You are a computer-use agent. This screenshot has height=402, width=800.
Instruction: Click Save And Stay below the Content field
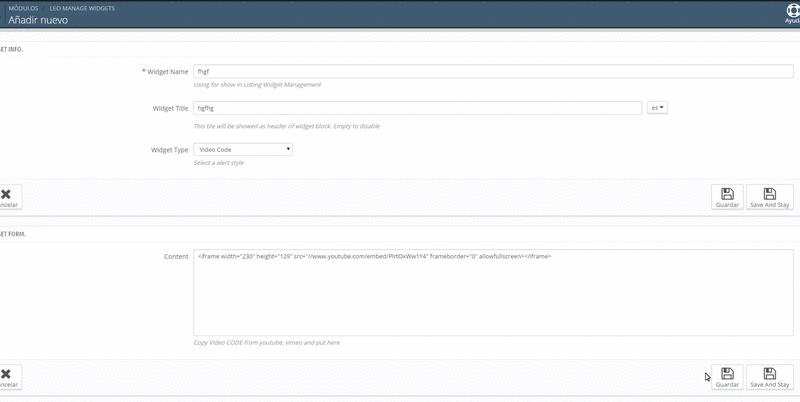[769, 377]
